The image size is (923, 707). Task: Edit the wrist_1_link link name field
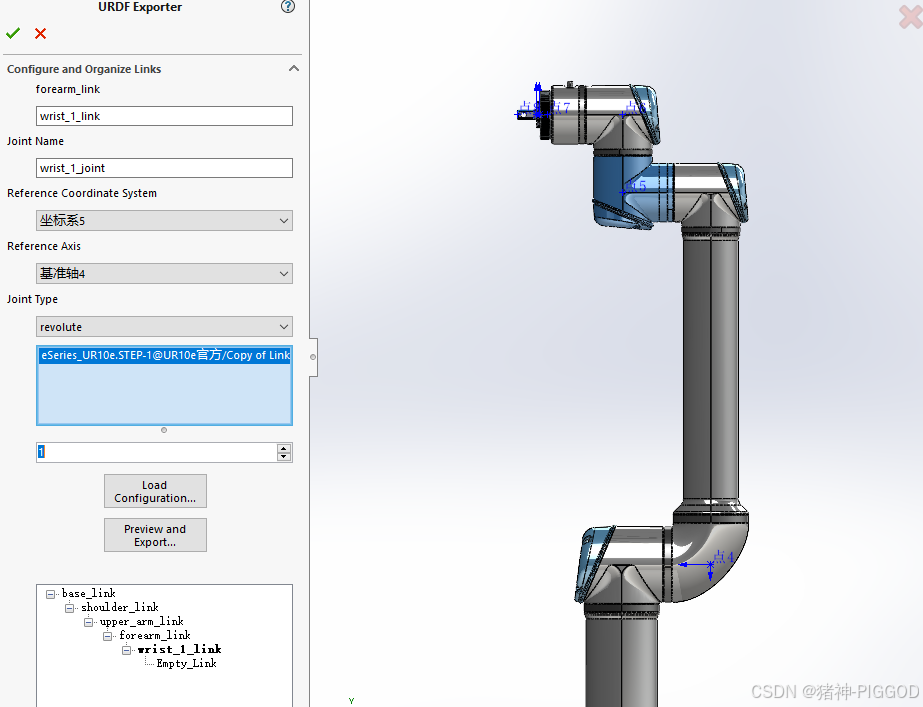click(164, 115)
